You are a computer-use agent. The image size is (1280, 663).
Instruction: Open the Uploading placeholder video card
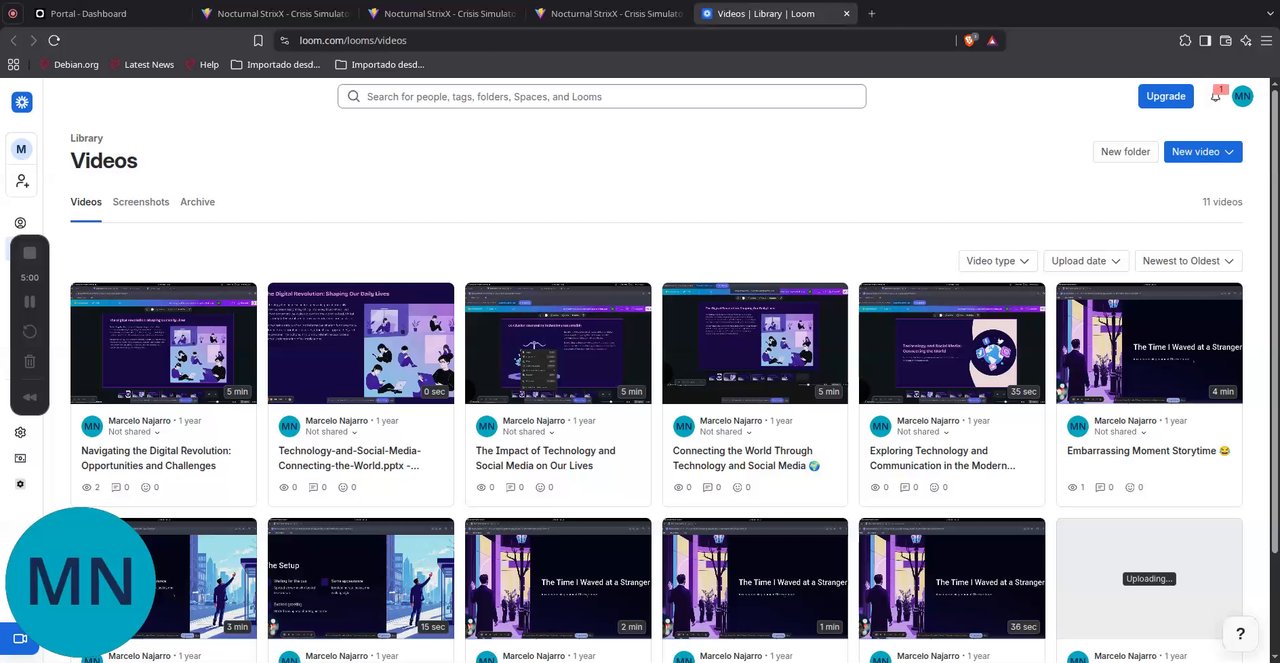[1149, 578]
